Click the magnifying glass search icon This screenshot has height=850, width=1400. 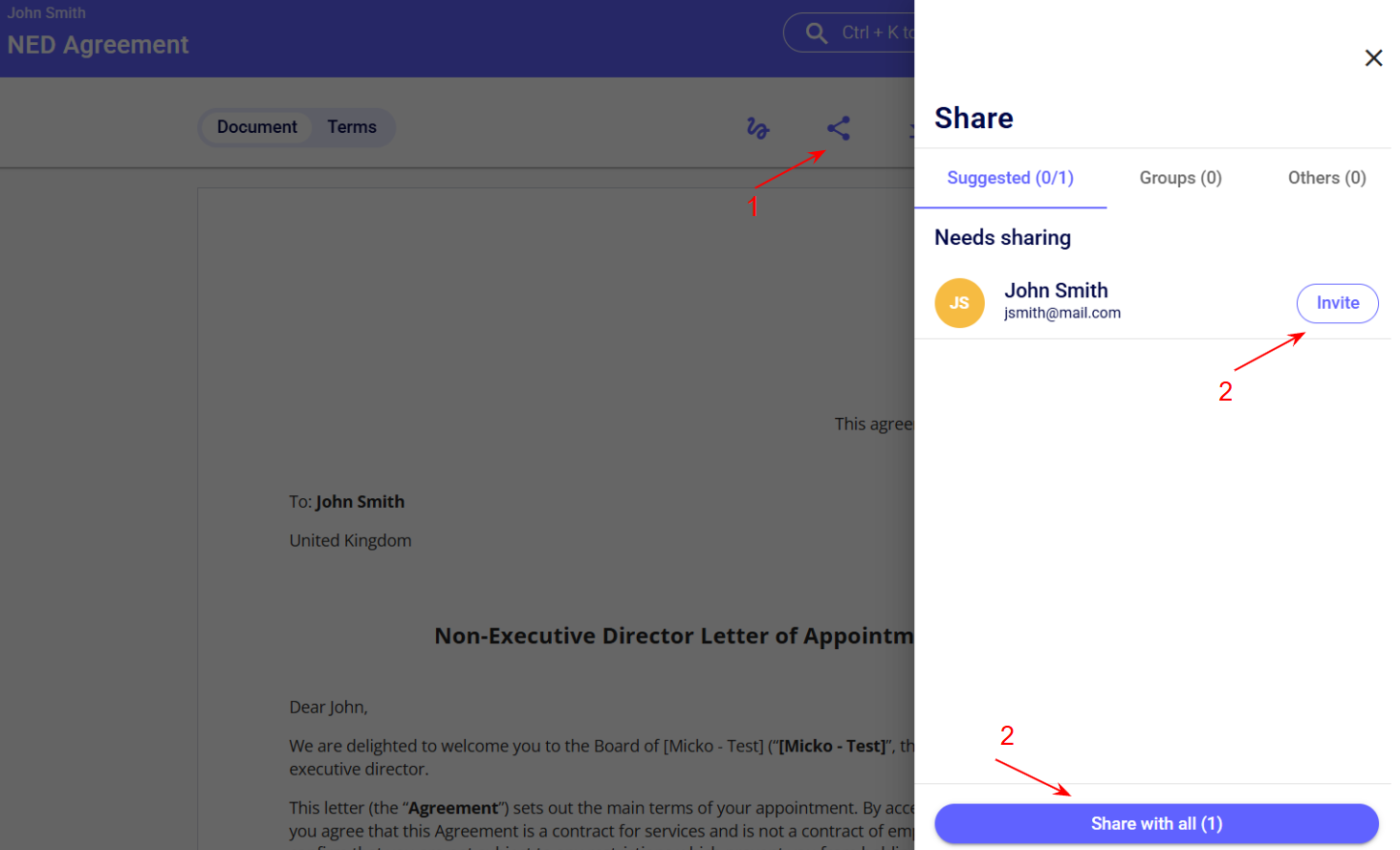(x=816, y=33)
